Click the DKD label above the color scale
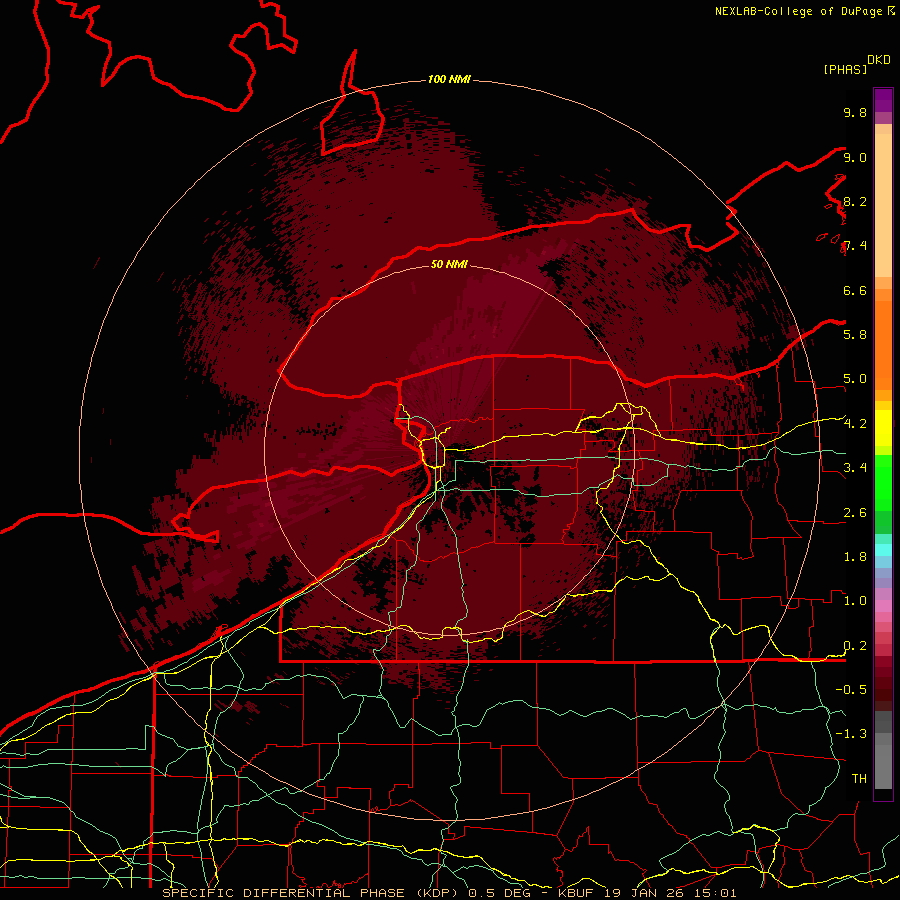This screenshot has width=900, height=900. pyautogui.click(x=879, y=60)
